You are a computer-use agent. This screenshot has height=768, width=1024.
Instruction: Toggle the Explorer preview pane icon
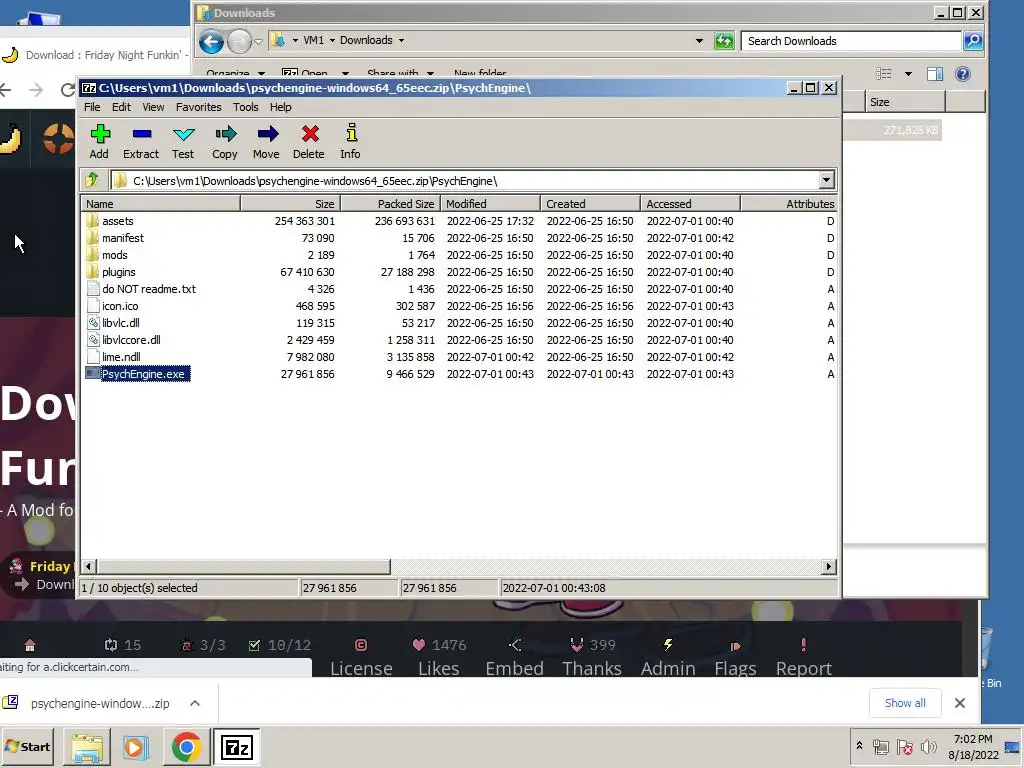[935, 74]
